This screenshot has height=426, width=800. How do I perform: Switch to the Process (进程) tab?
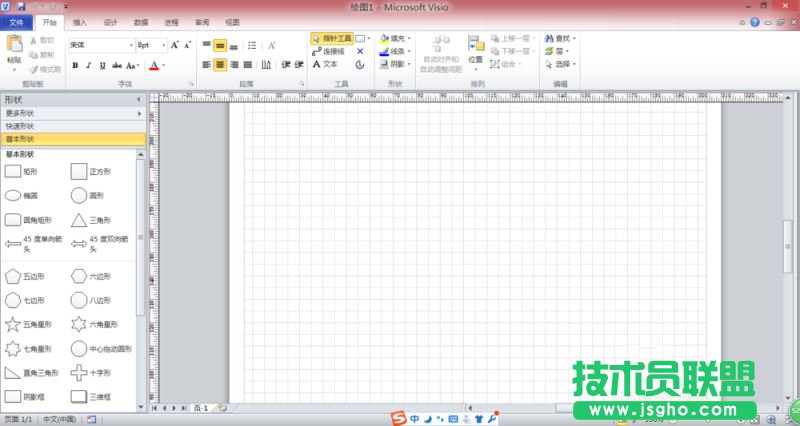(172, 22)
